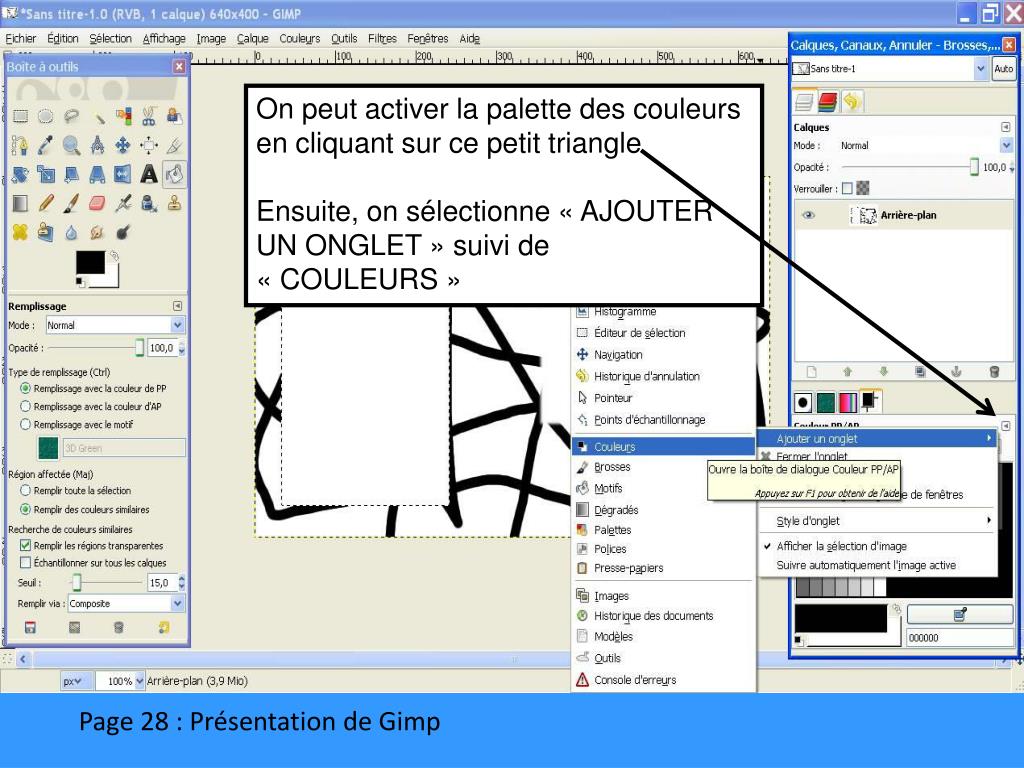Choose fill with foreground color (PP)

(x=25, y=389)
